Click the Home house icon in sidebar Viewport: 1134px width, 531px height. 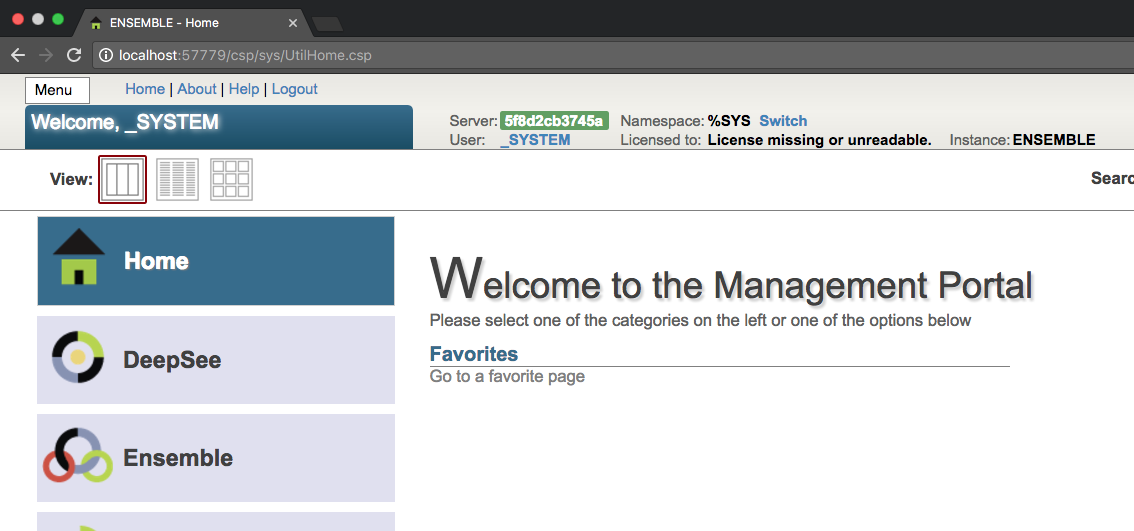tap(79, 258)
